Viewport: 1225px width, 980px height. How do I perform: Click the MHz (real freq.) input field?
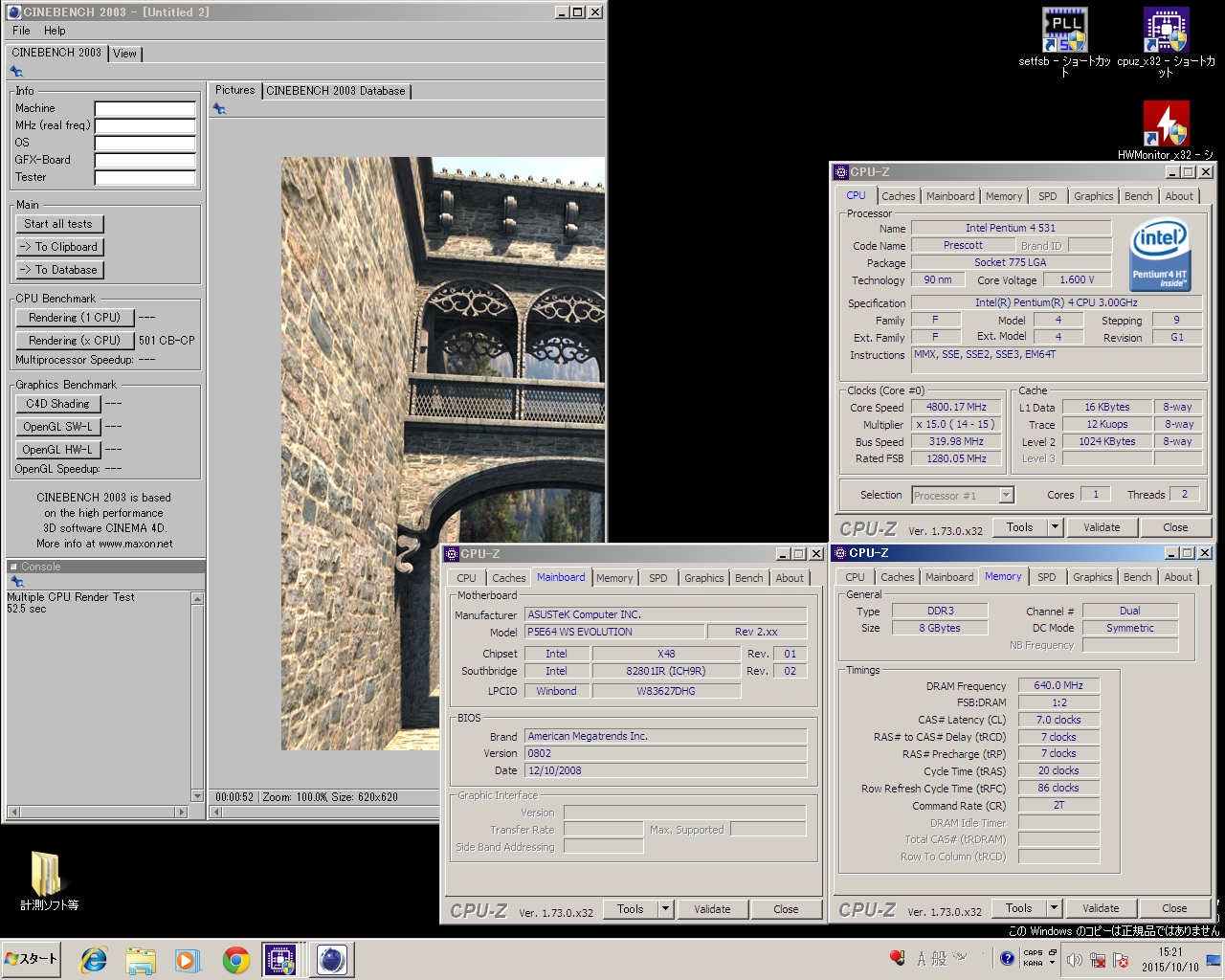pos(145,126)
